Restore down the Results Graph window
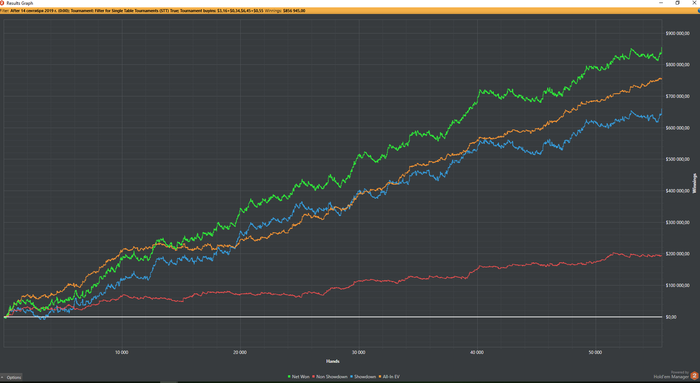This screenshot has height=383, width=700. click(677, 3)
